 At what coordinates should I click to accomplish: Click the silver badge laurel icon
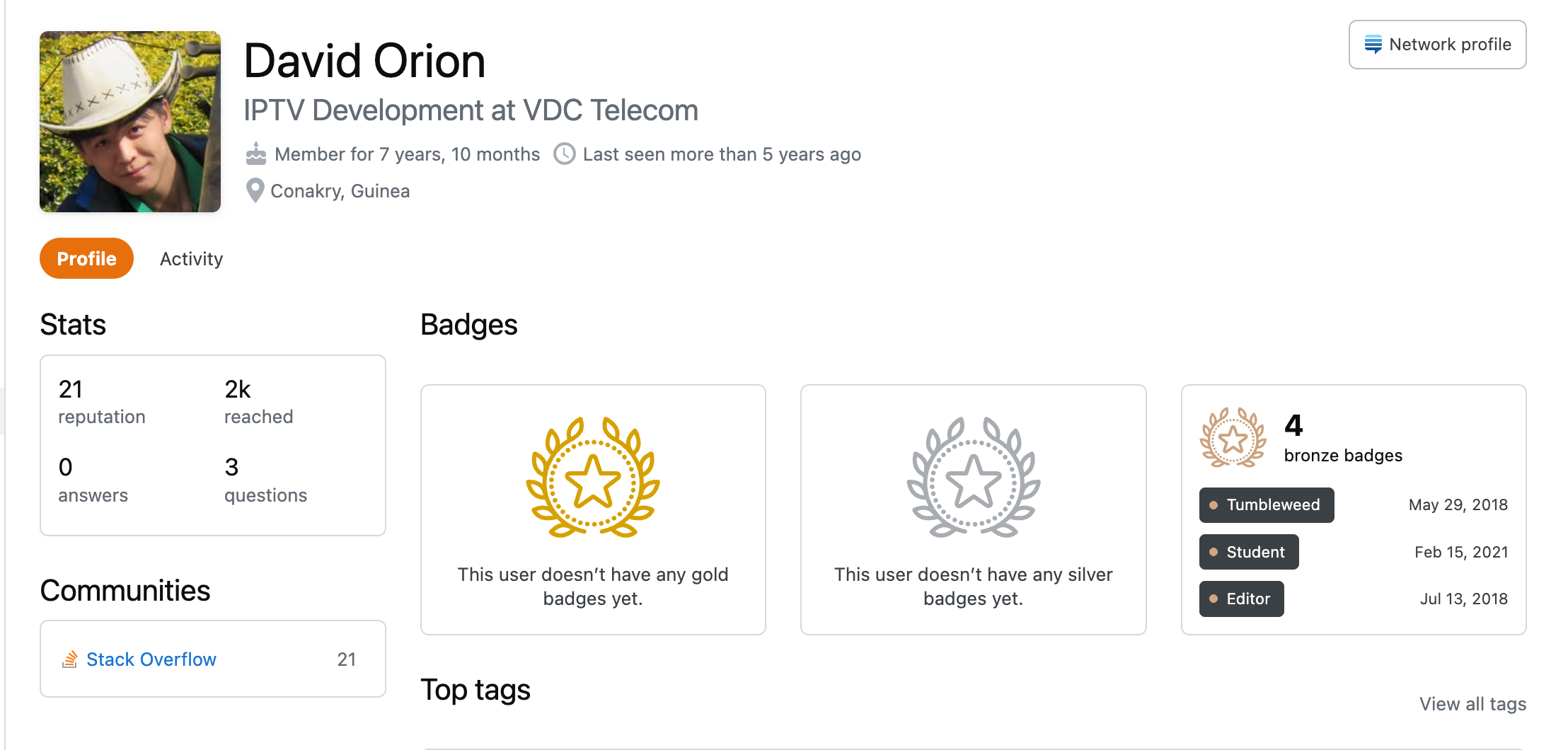[x=973, y=477]
